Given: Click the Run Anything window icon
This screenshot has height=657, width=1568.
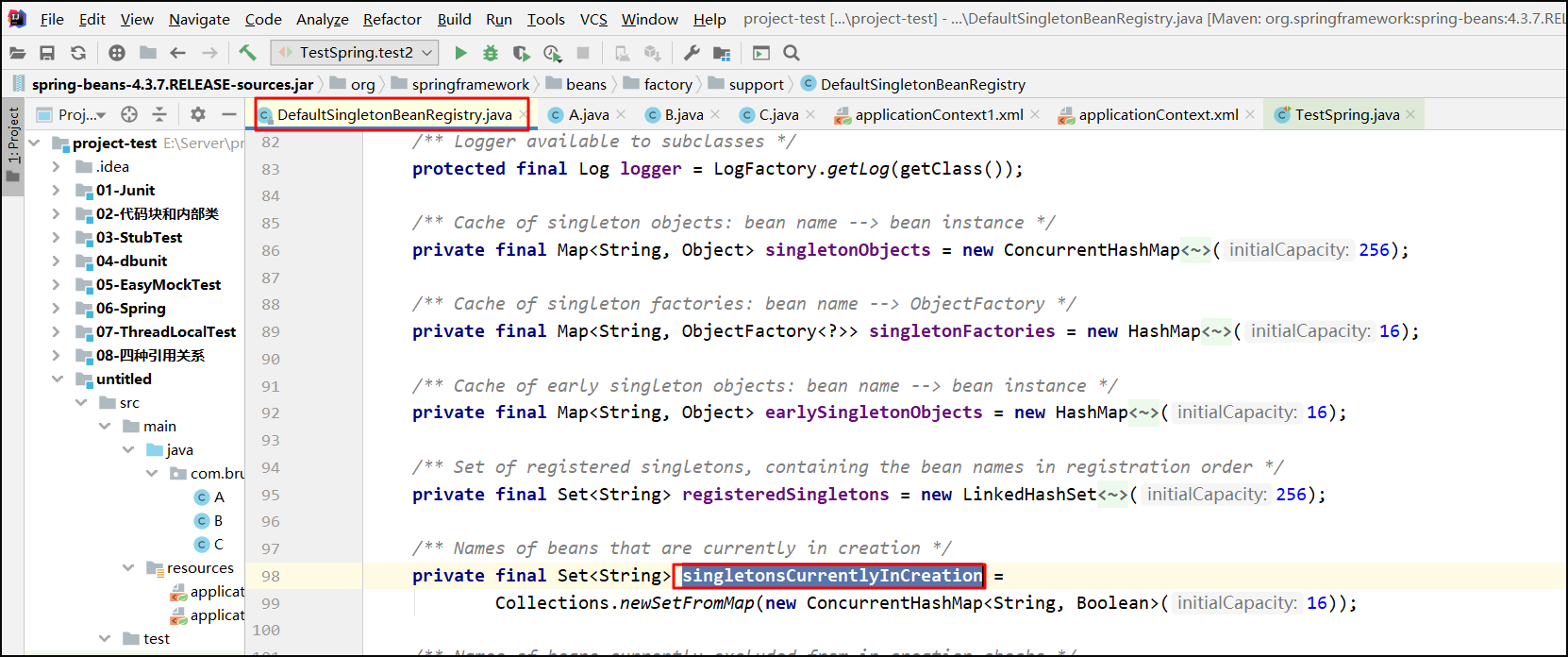Looking at the screenshot, I should pyautogui.click(x=761, y=53).
